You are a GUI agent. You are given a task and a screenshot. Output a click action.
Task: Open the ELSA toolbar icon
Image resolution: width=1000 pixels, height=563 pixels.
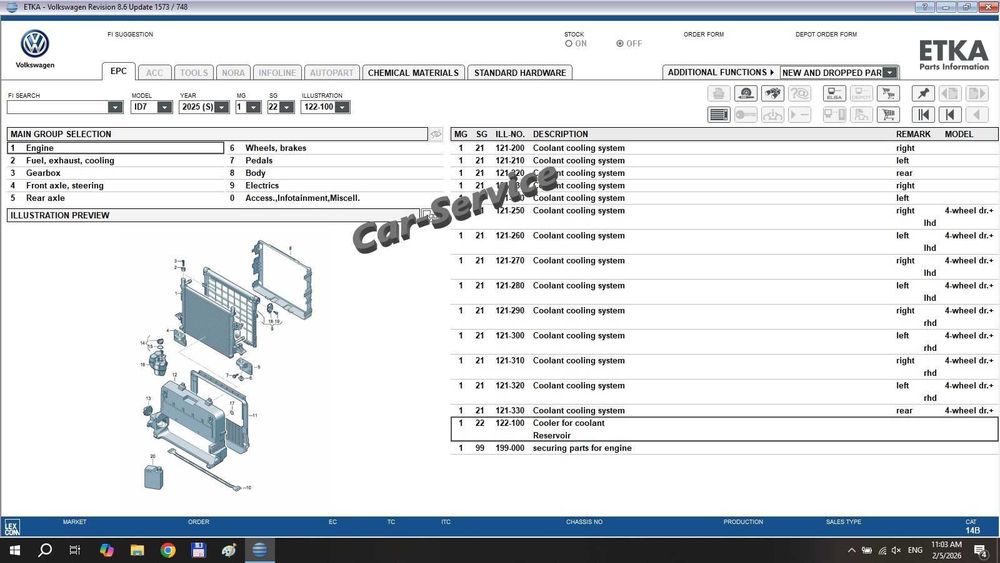[x=834, y=94]
